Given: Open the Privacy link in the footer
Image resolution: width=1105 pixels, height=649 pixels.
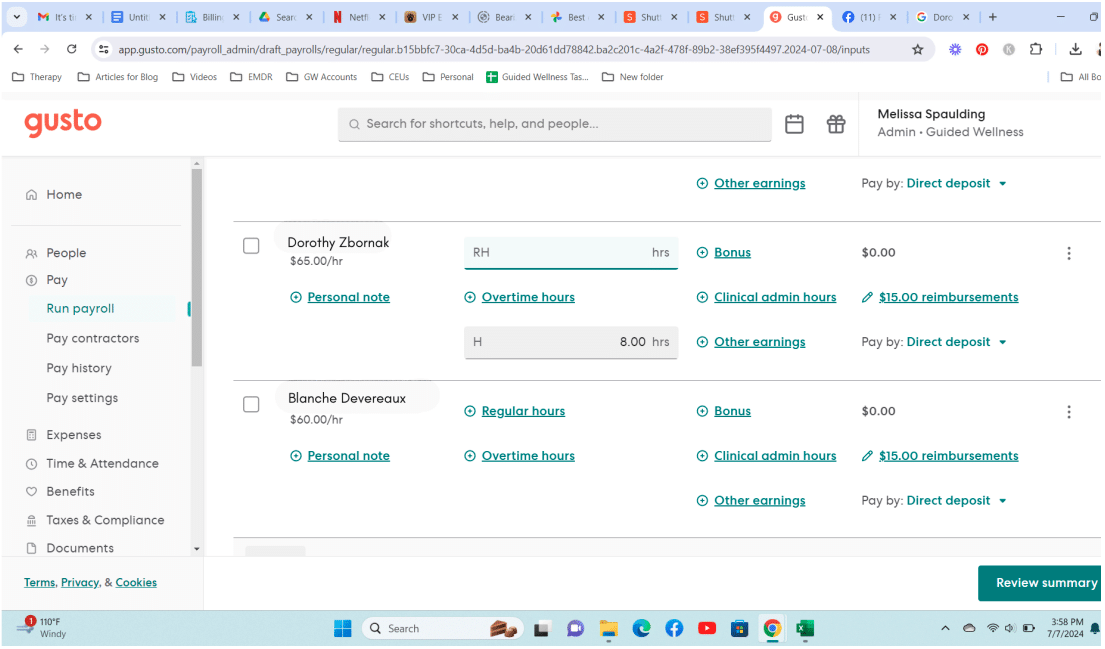Looking at the screenshot, I should 80,582.
